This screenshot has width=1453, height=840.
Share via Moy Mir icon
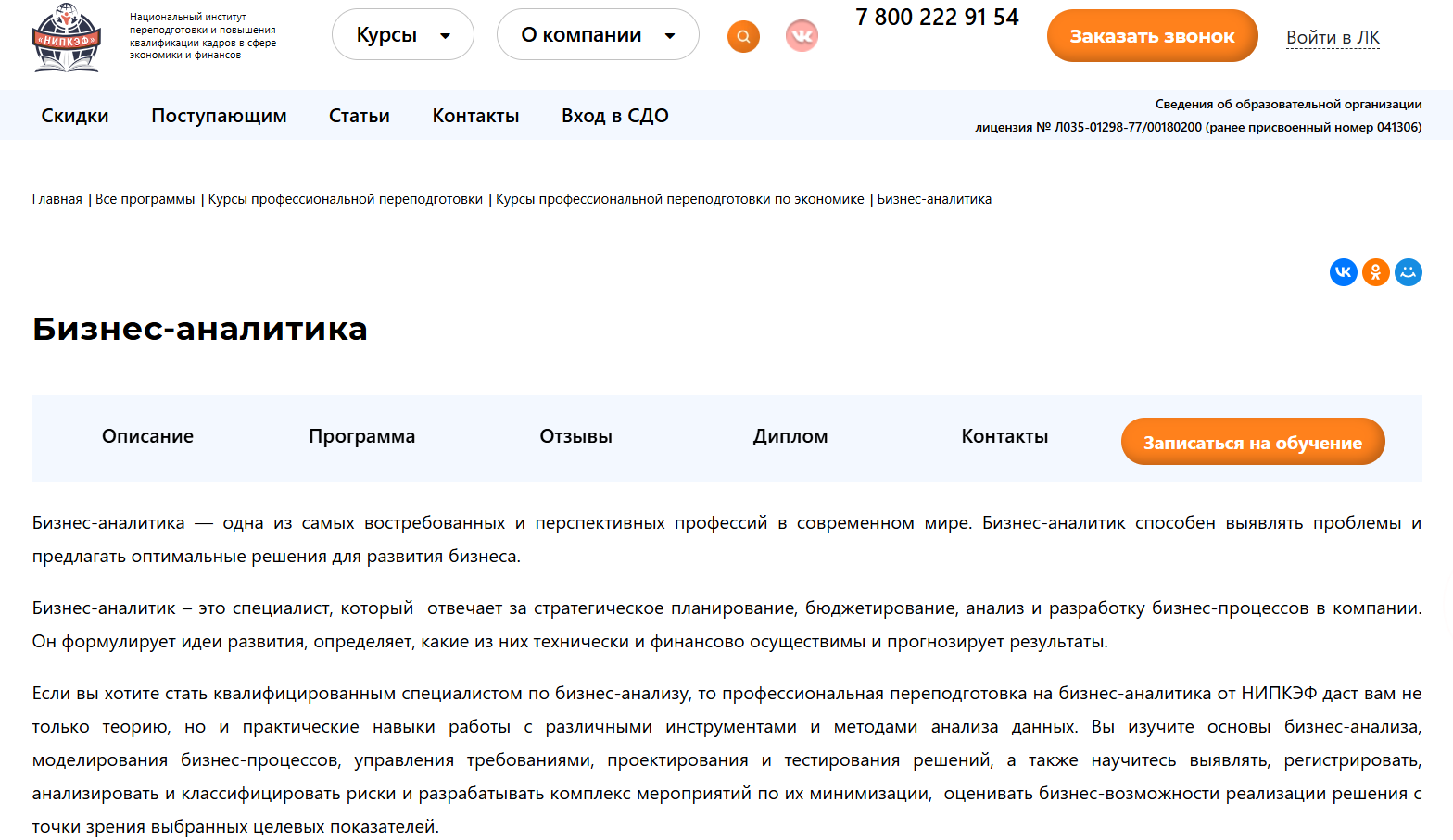click(x=1409, y=272)
